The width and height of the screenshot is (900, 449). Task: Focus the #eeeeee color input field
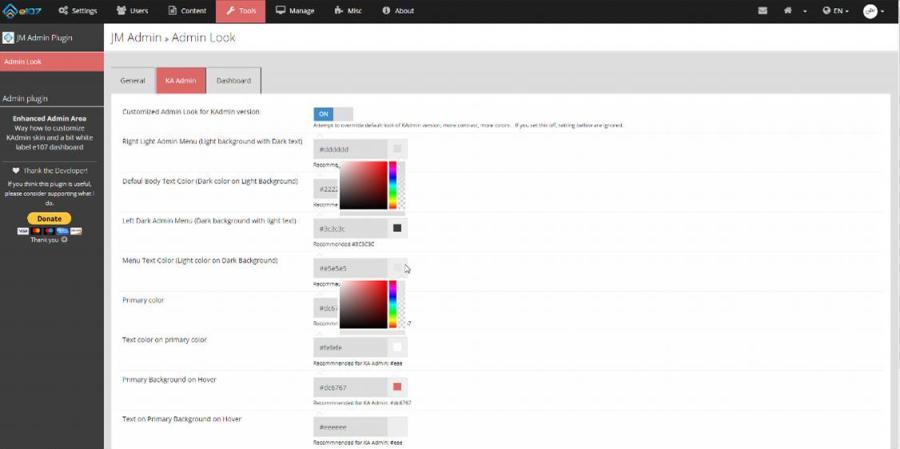[350, 427]
